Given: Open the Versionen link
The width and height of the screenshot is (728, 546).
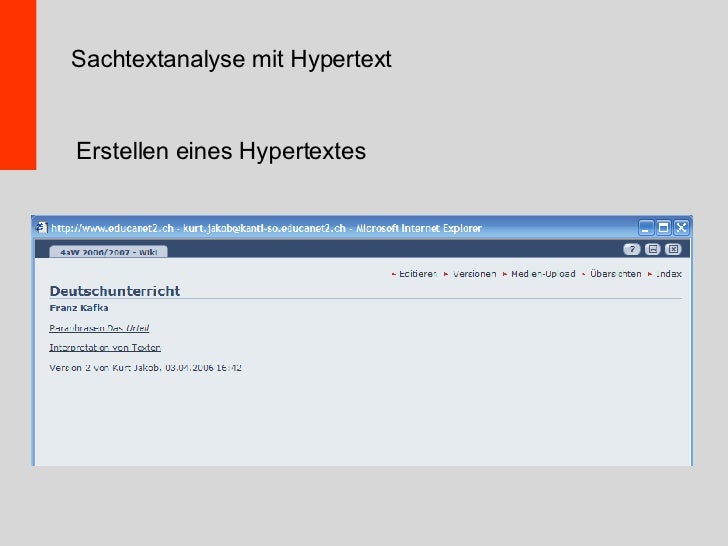Looking at the screenshot, I should pyautogui.click(x=474, y=274).
